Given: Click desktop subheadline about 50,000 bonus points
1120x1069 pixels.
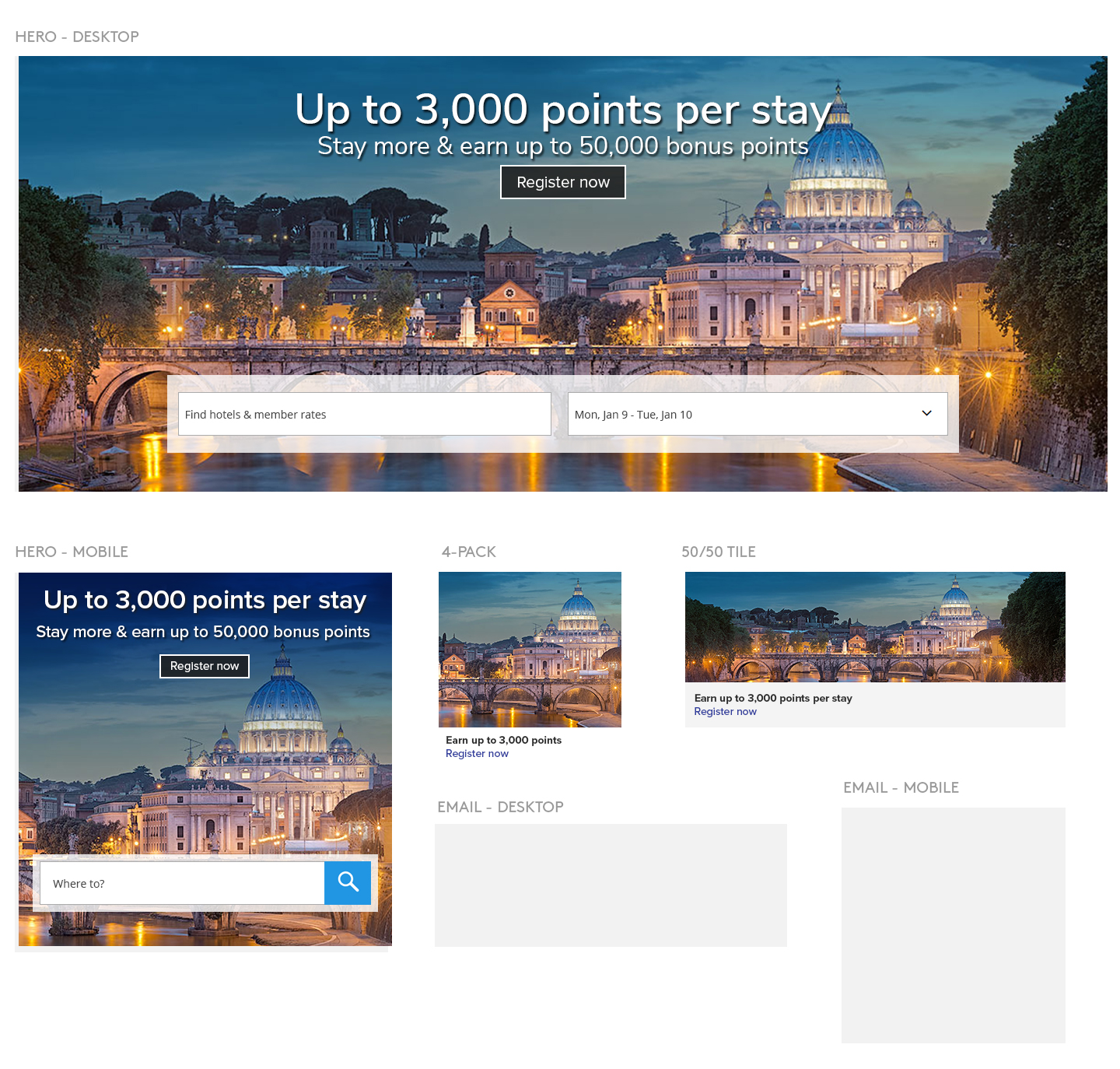Looking at the screenshot, I should [563, 146].
